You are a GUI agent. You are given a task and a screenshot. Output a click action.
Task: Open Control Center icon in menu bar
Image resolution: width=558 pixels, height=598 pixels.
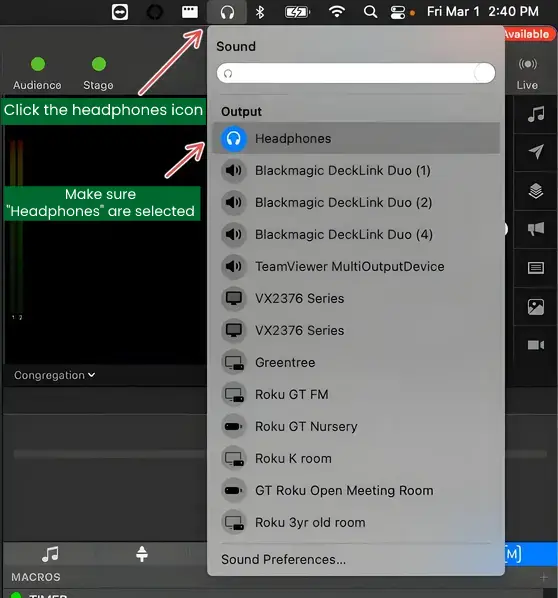point(397,12)
